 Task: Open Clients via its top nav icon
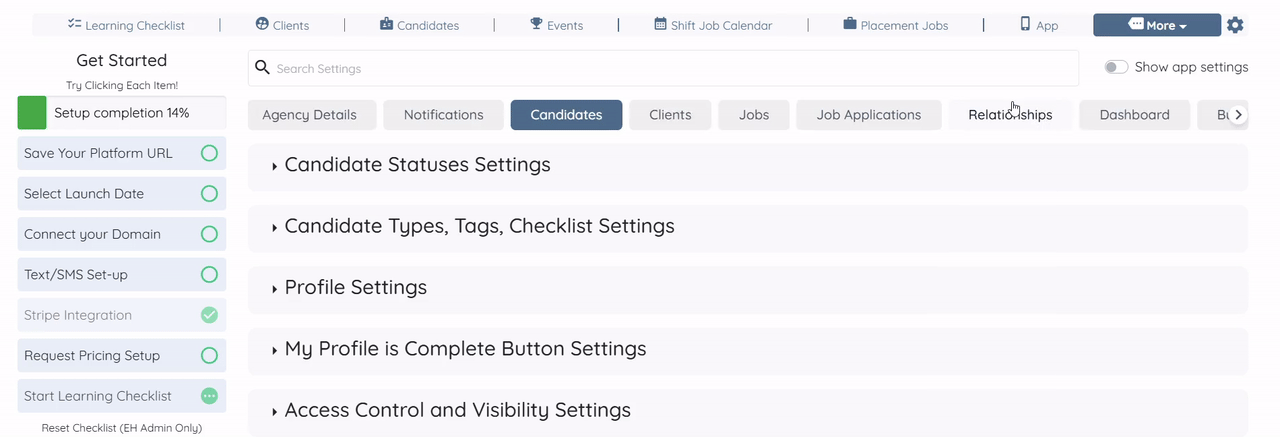pyautogui.click(x=263, y=24)
